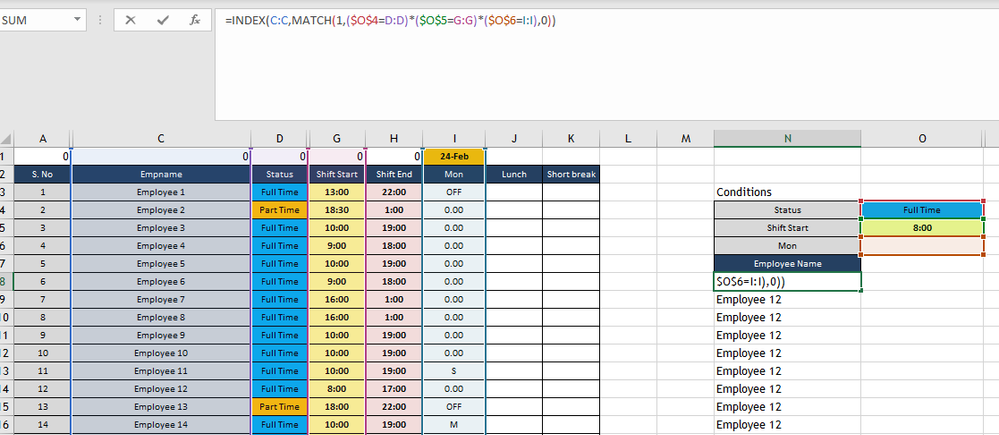999x435 pixels.
Task: Select the Employee 10 name cell
Action: coord(161,353)
